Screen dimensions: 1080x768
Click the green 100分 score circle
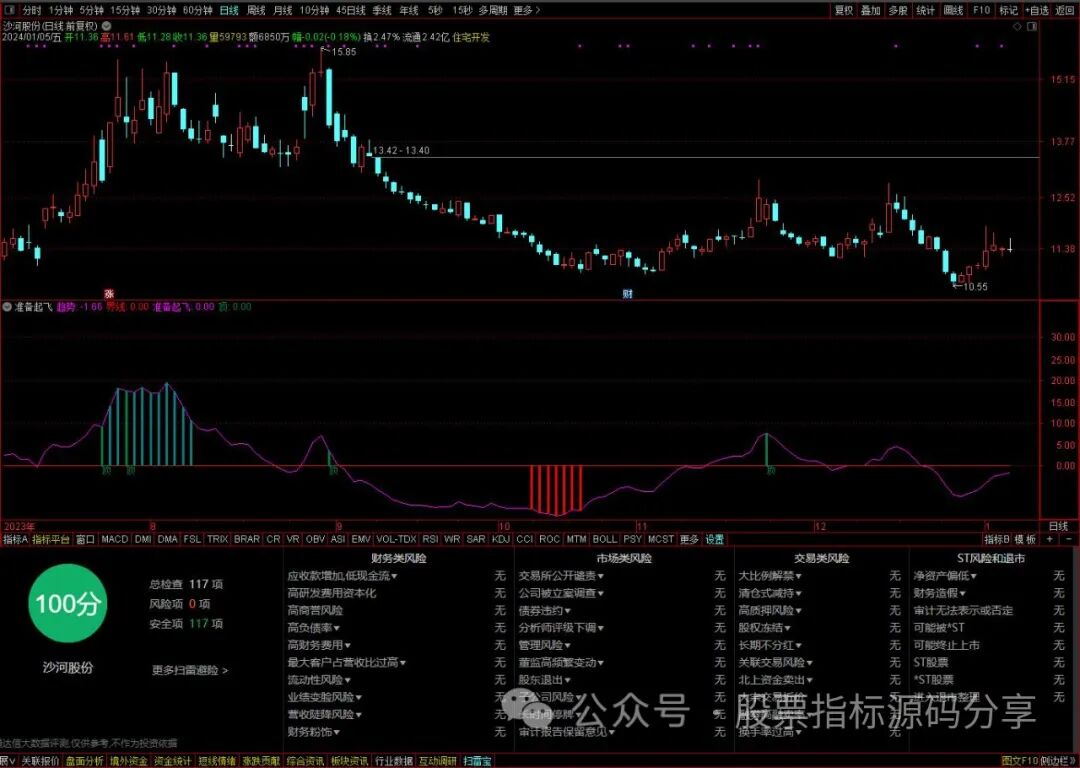coord(68,604)
